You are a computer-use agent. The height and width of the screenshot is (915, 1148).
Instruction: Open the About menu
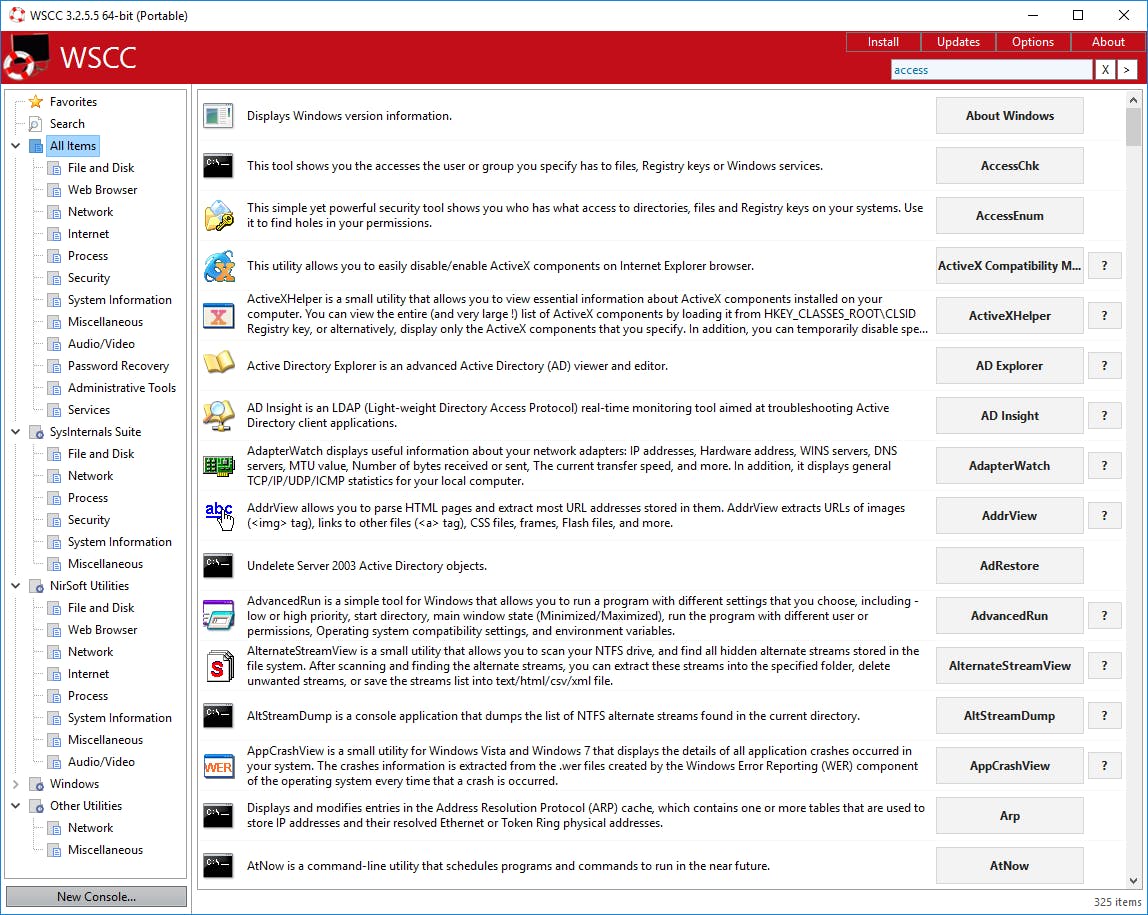(1108, 42)
